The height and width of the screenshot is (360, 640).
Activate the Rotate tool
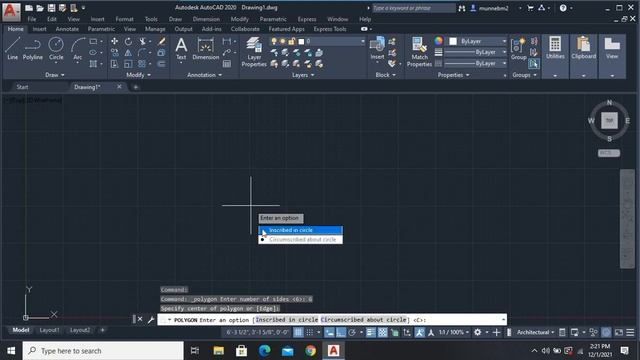[128, 41]
